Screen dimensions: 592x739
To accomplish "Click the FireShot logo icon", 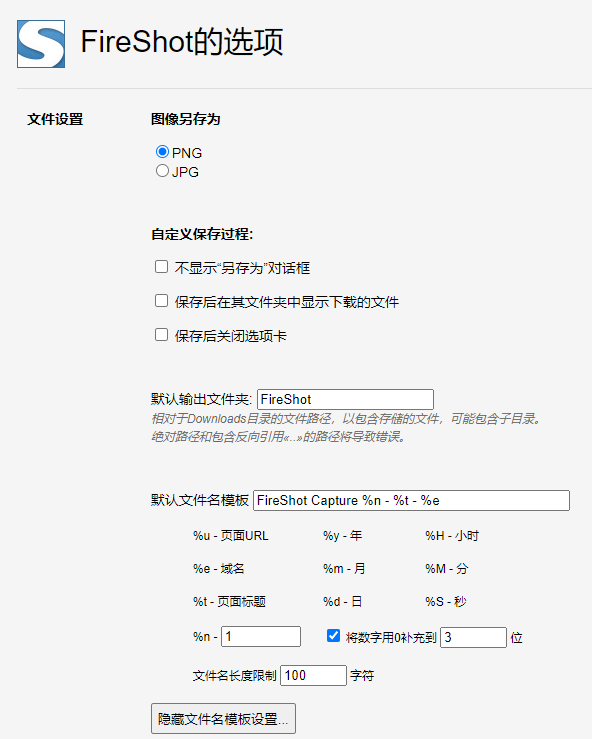I will (x=41, y=44).
